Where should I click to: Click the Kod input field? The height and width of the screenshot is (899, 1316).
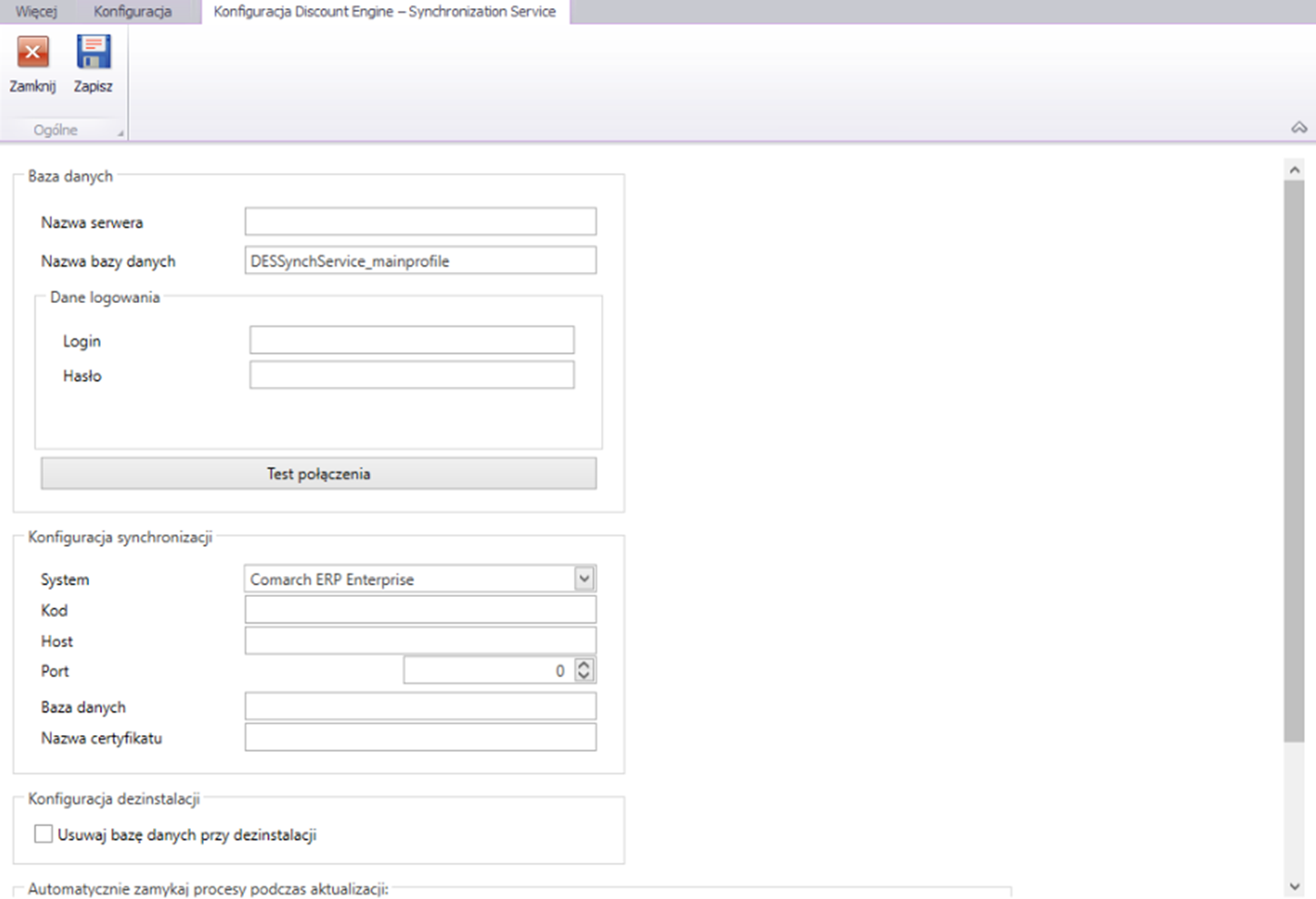tap(420, 610)
